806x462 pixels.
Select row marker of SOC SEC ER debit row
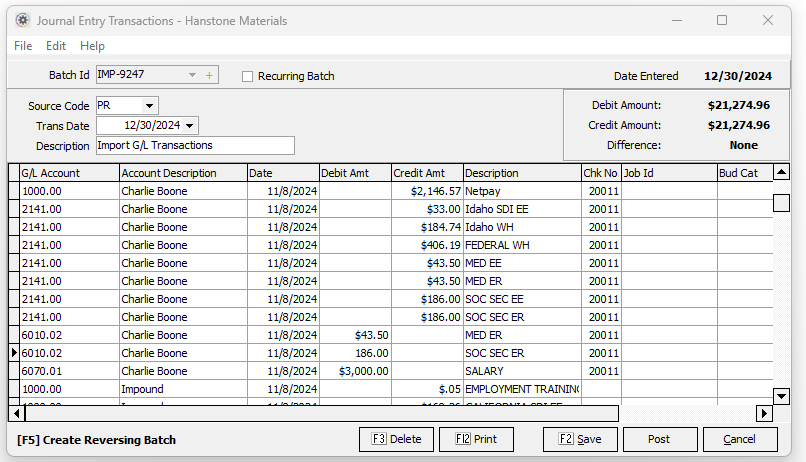pos(14,353)
